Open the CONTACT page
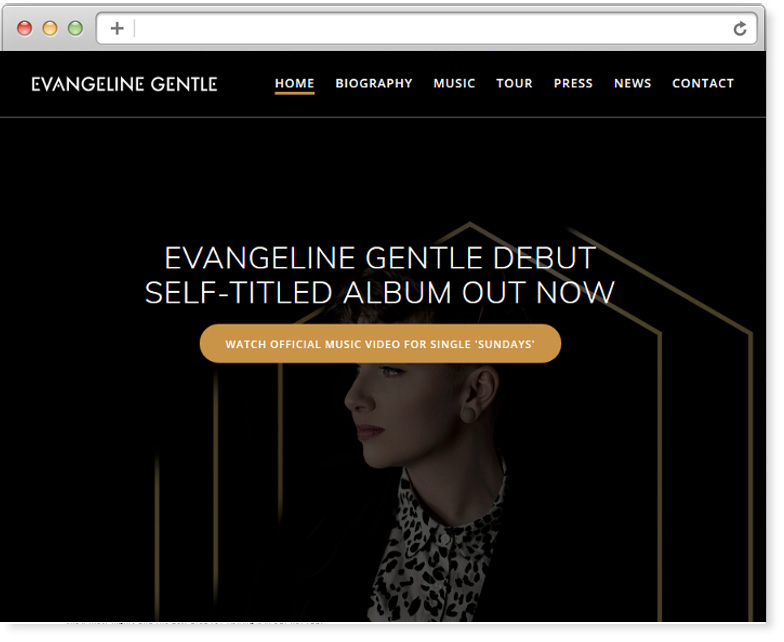784x642 pixels. click(x=703, y=83)
